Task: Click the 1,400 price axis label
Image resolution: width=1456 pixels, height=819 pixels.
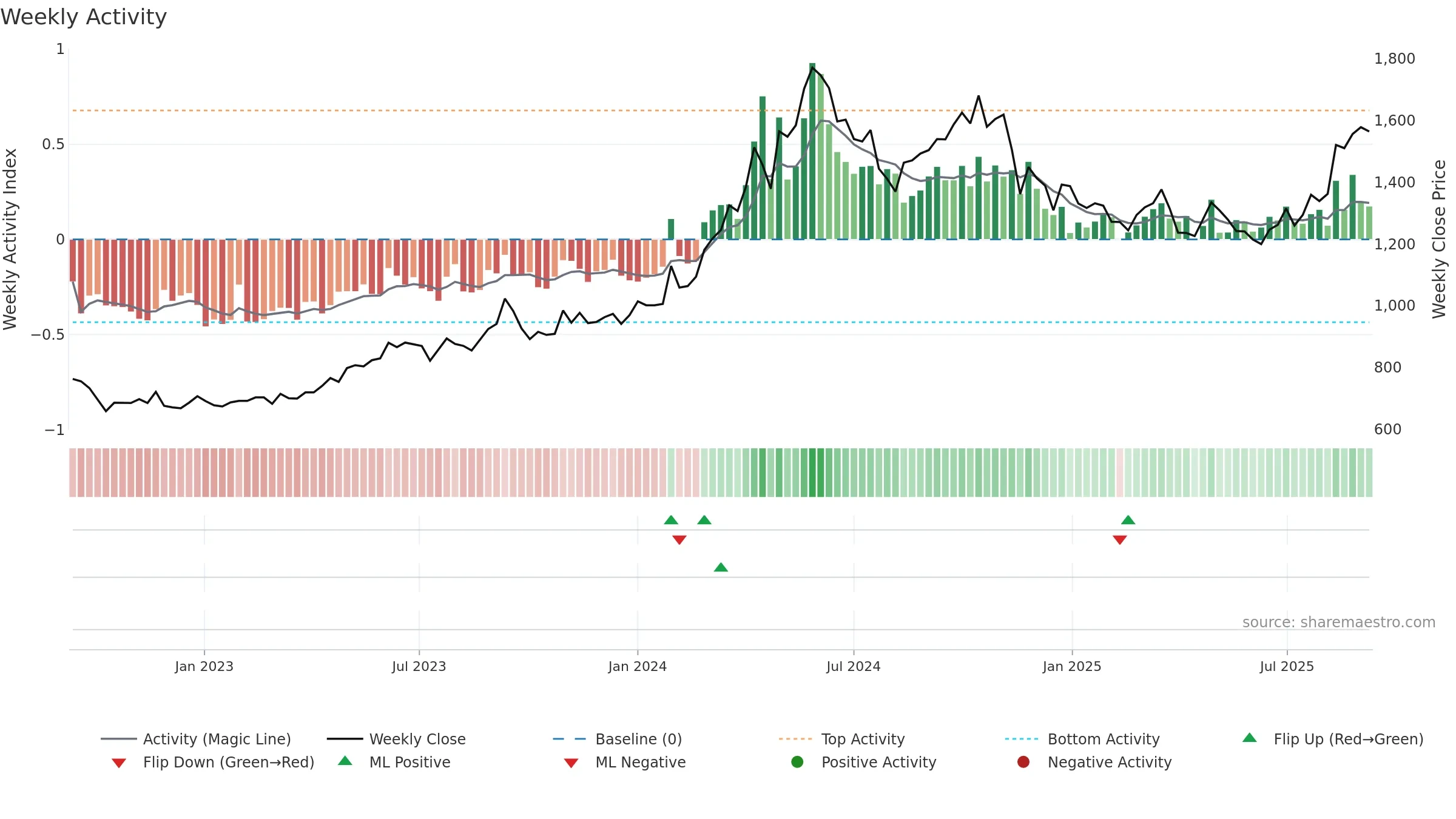Action: point(1394,183)
